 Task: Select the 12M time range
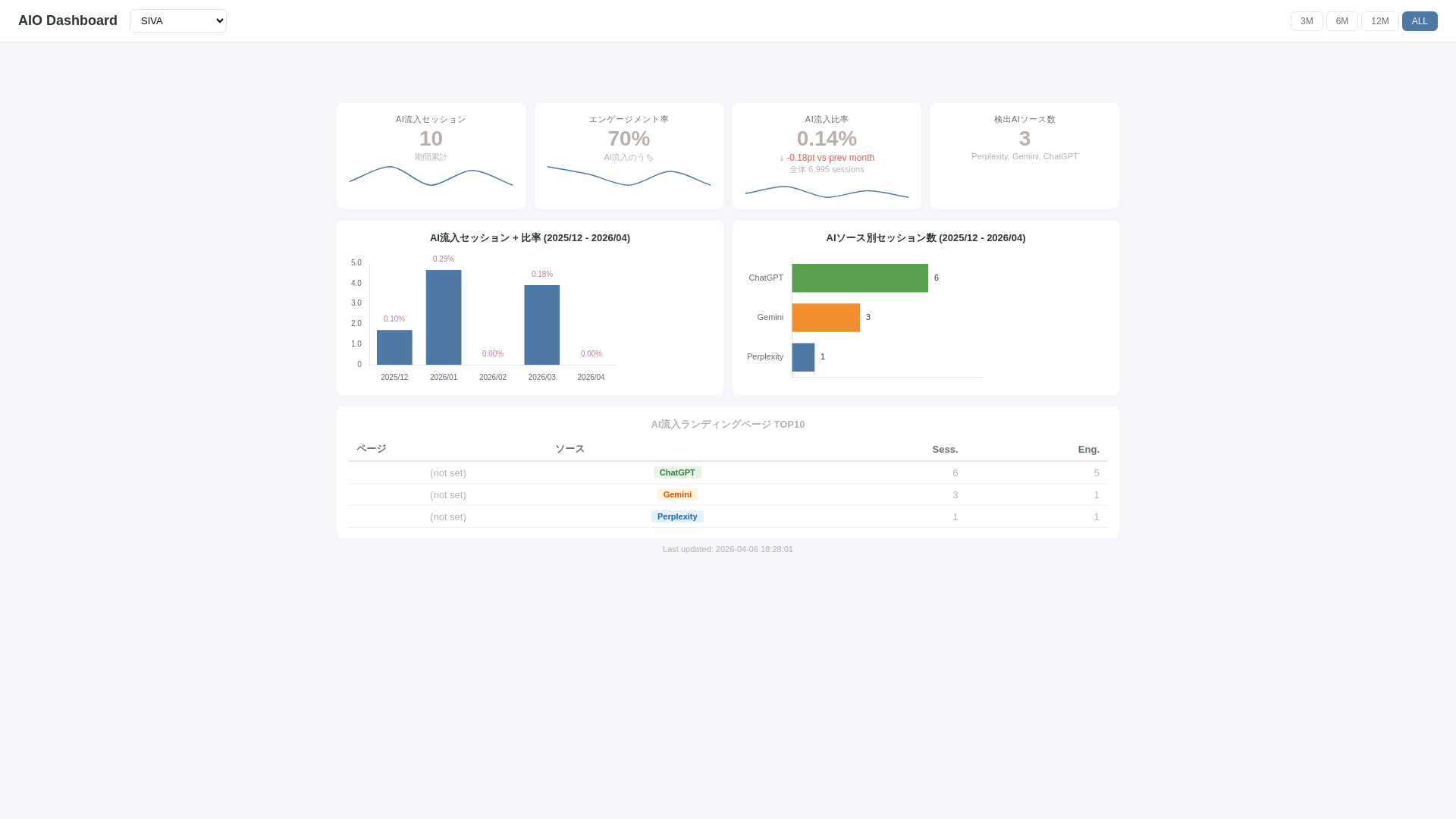1380,21
